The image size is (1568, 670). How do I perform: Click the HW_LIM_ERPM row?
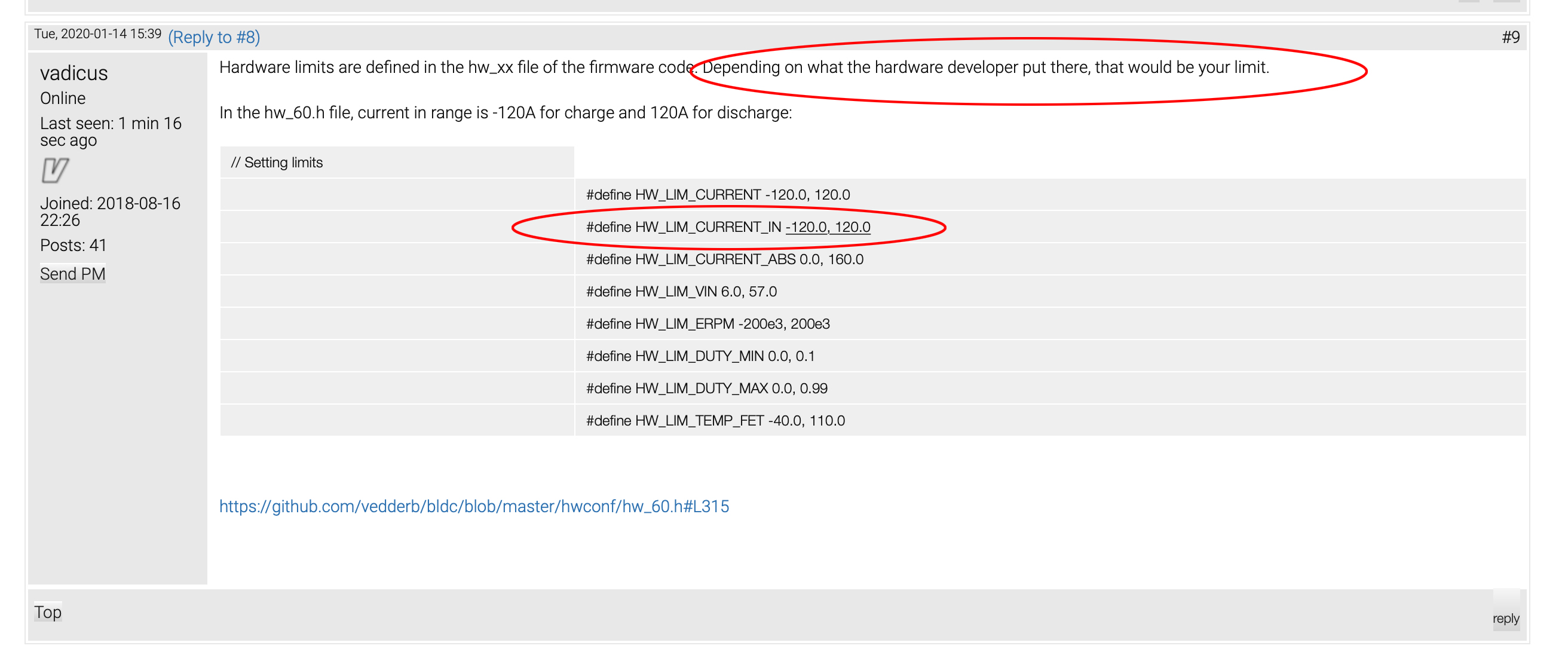click(708, 324)
